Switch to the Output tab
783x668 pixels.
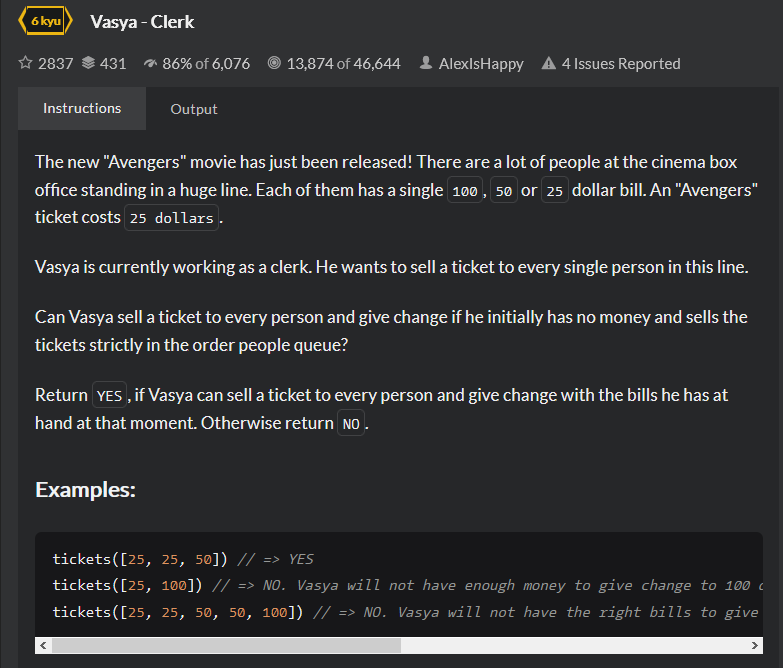tap(194, 109)
